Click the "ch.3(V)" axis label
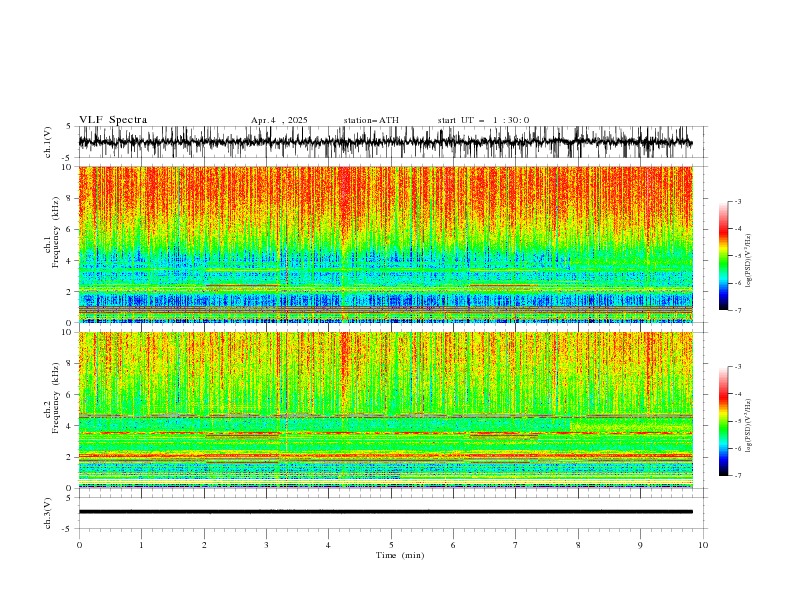792x612 pixels. tap(48, 513)
